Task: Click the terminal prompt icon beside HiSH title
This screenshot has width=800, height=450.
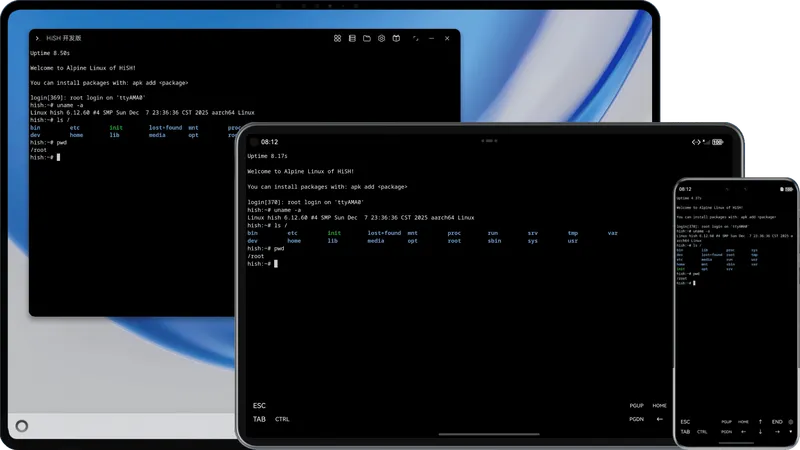Action: 37,38
